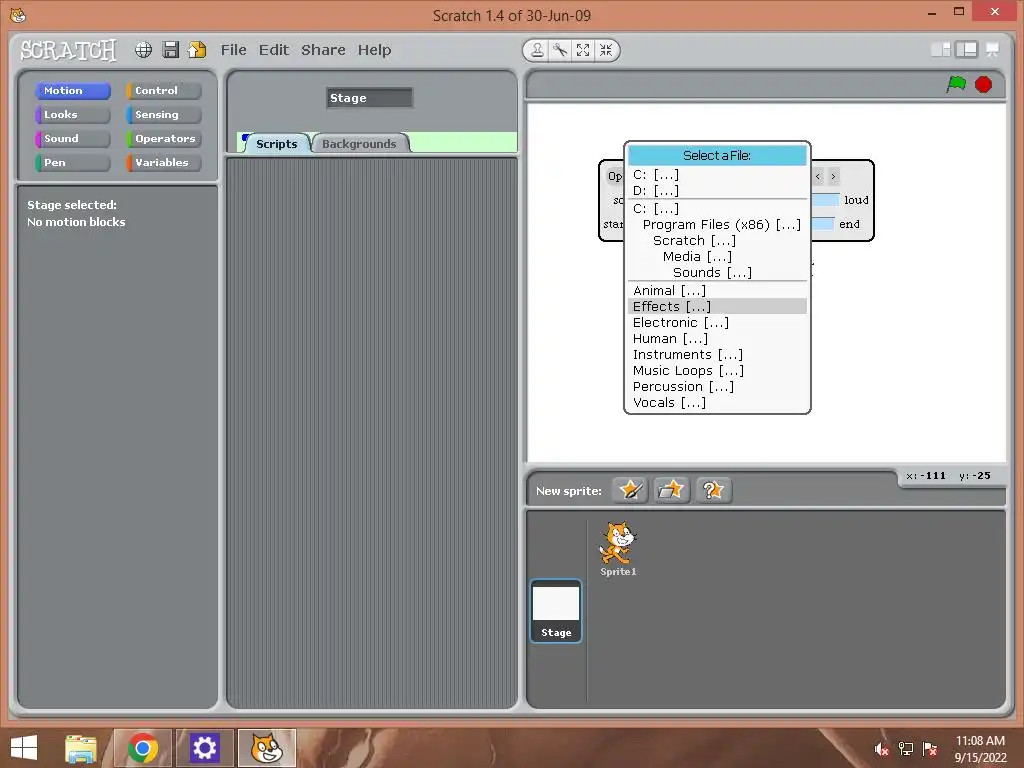Open the Motion blocks category

point(72,91)
